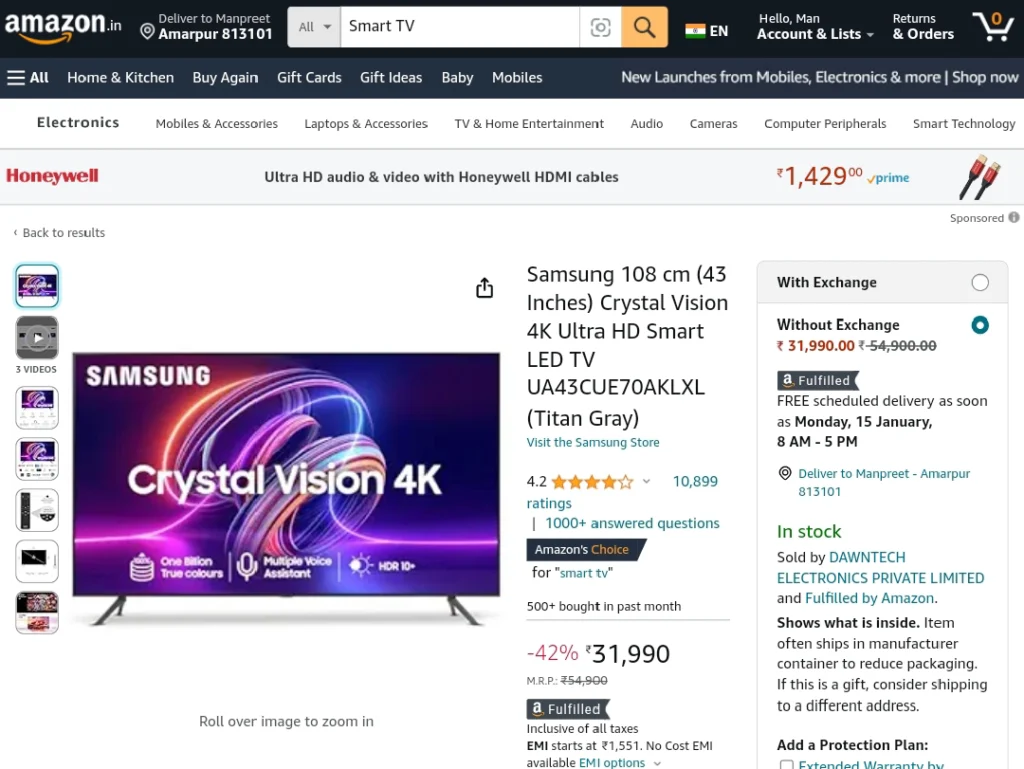Select the Without Exchange radio option

coord(980,324)
